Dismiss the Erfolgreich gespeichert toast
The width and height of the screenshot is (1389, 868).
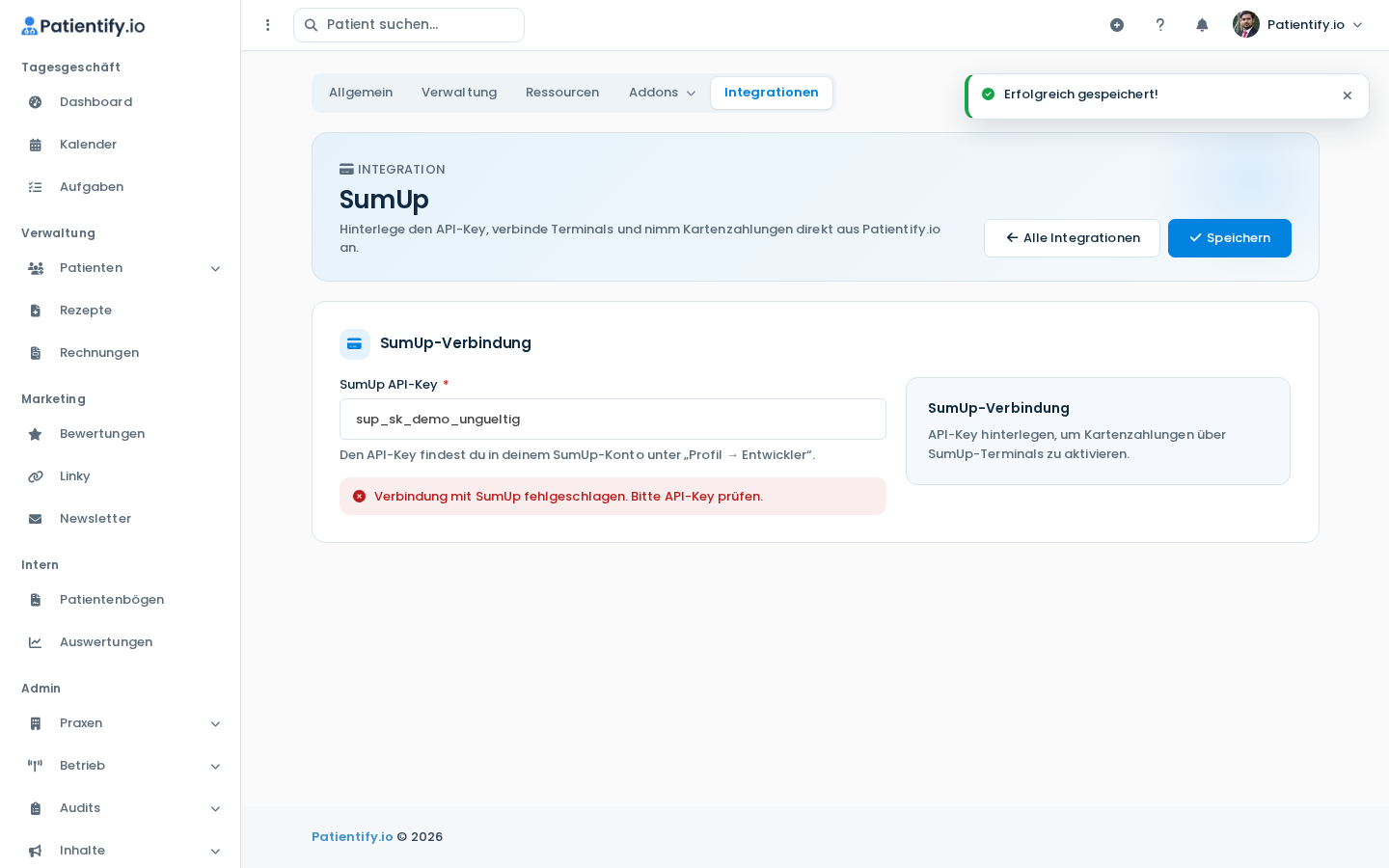coord(1348,95)
